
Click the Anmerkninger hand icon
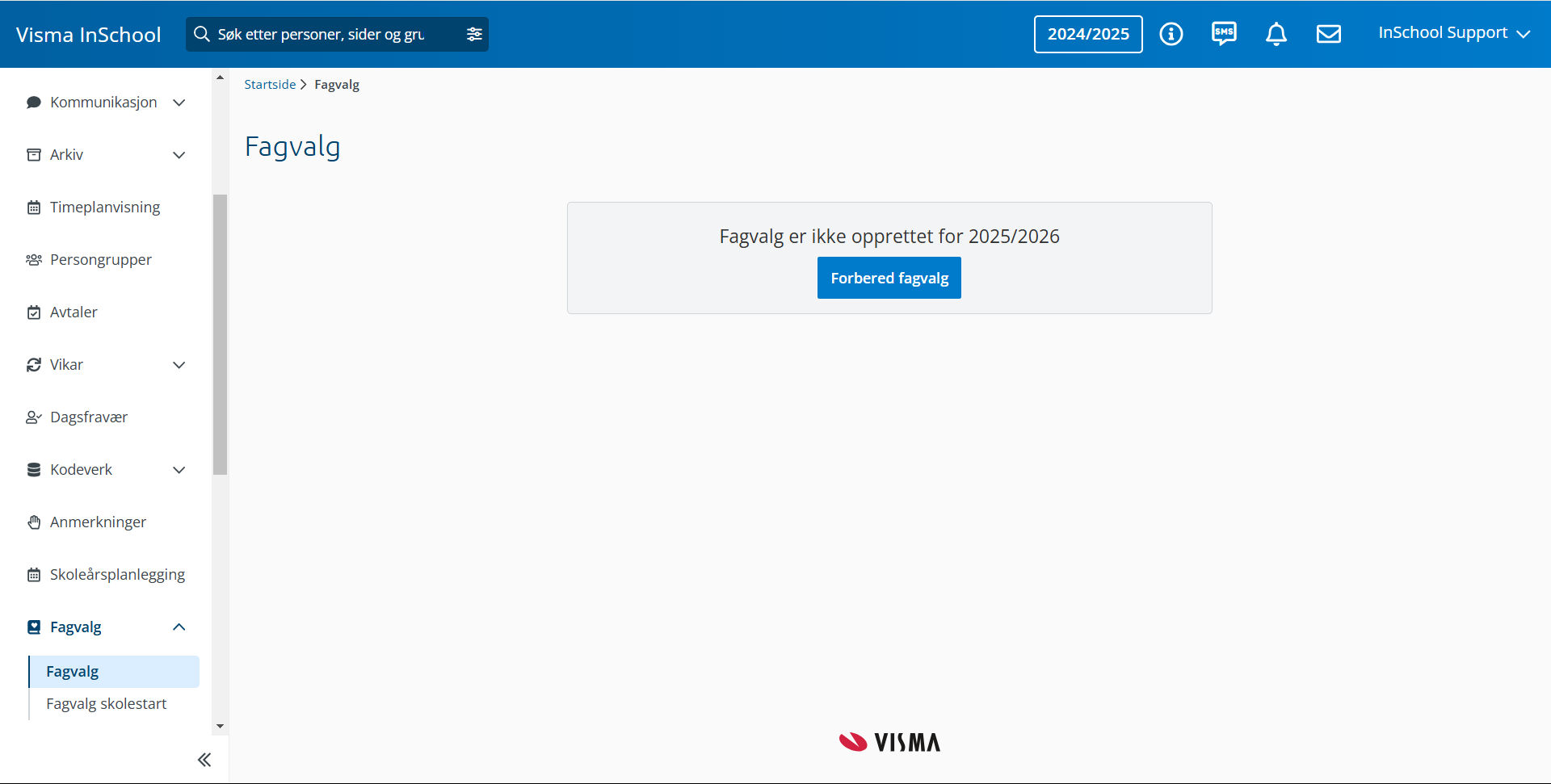click(x=34, y=522)
